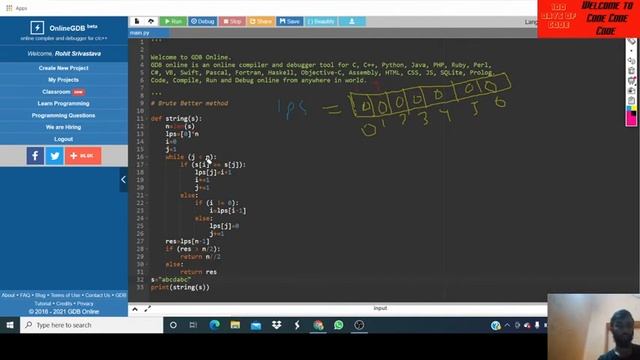Open the Mail app from taskbar
The width and height of the screenshot is (640, 360).
pyautogui.click(x=256, y=325)
